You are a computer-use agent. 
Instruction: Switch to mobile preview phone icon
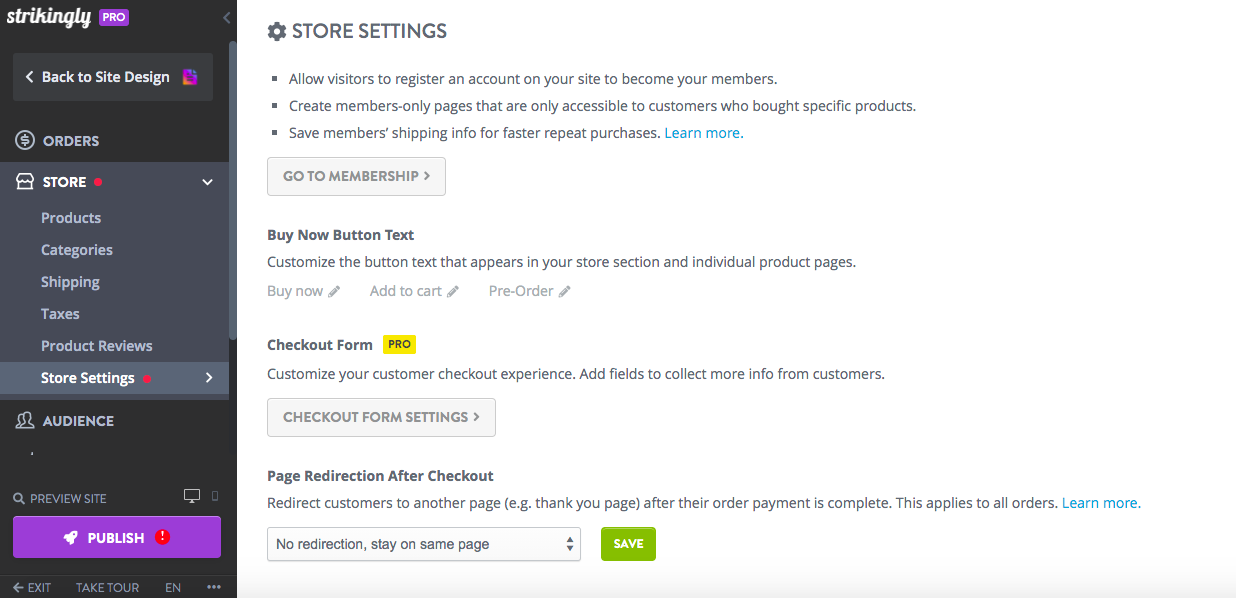pos(215,497)
